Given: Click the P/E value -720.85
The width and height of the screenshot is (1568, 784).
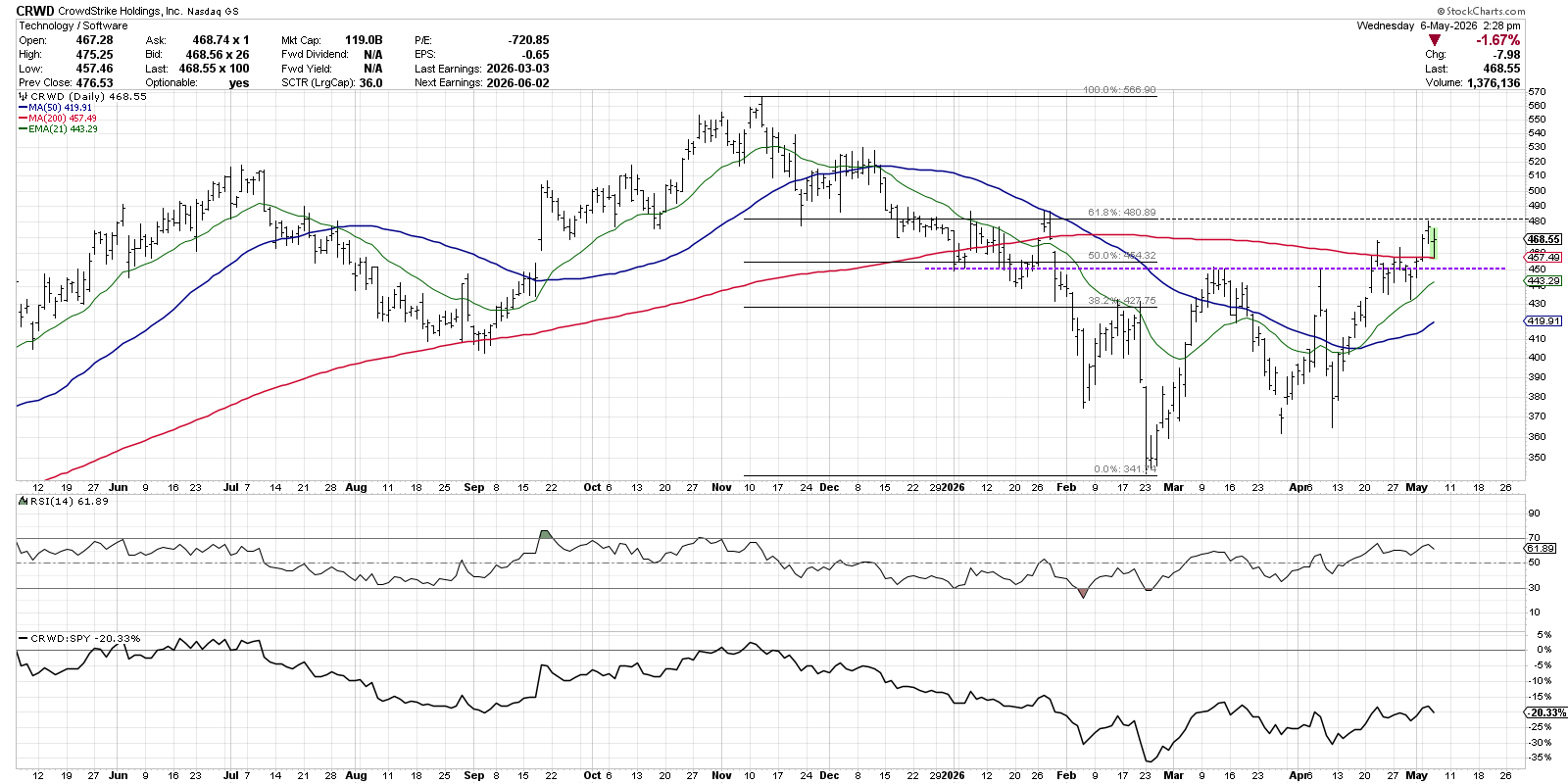Looking at the screenshot, I should click(529, 40).
